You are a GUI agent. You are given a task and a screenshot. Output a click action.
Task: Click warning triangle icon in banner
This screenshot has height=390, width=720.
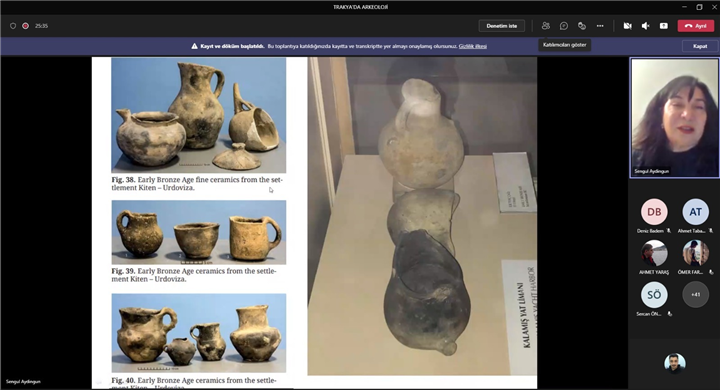click(x=194, y=46)
